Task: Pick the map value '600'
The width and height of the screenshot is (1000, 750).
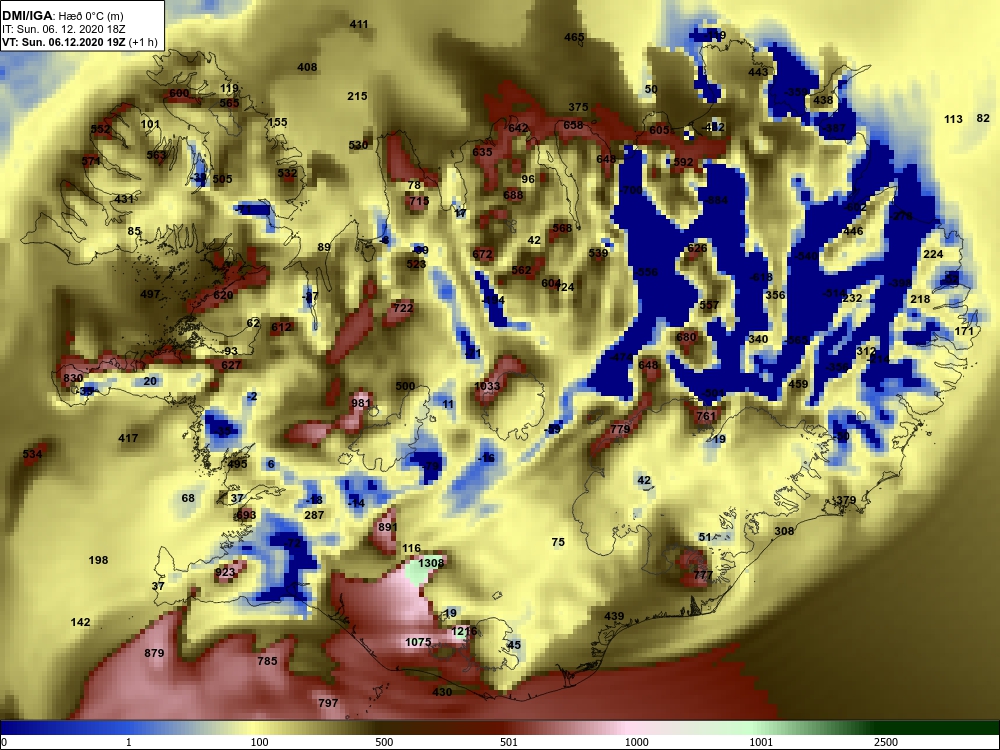Action: (179, 93)
